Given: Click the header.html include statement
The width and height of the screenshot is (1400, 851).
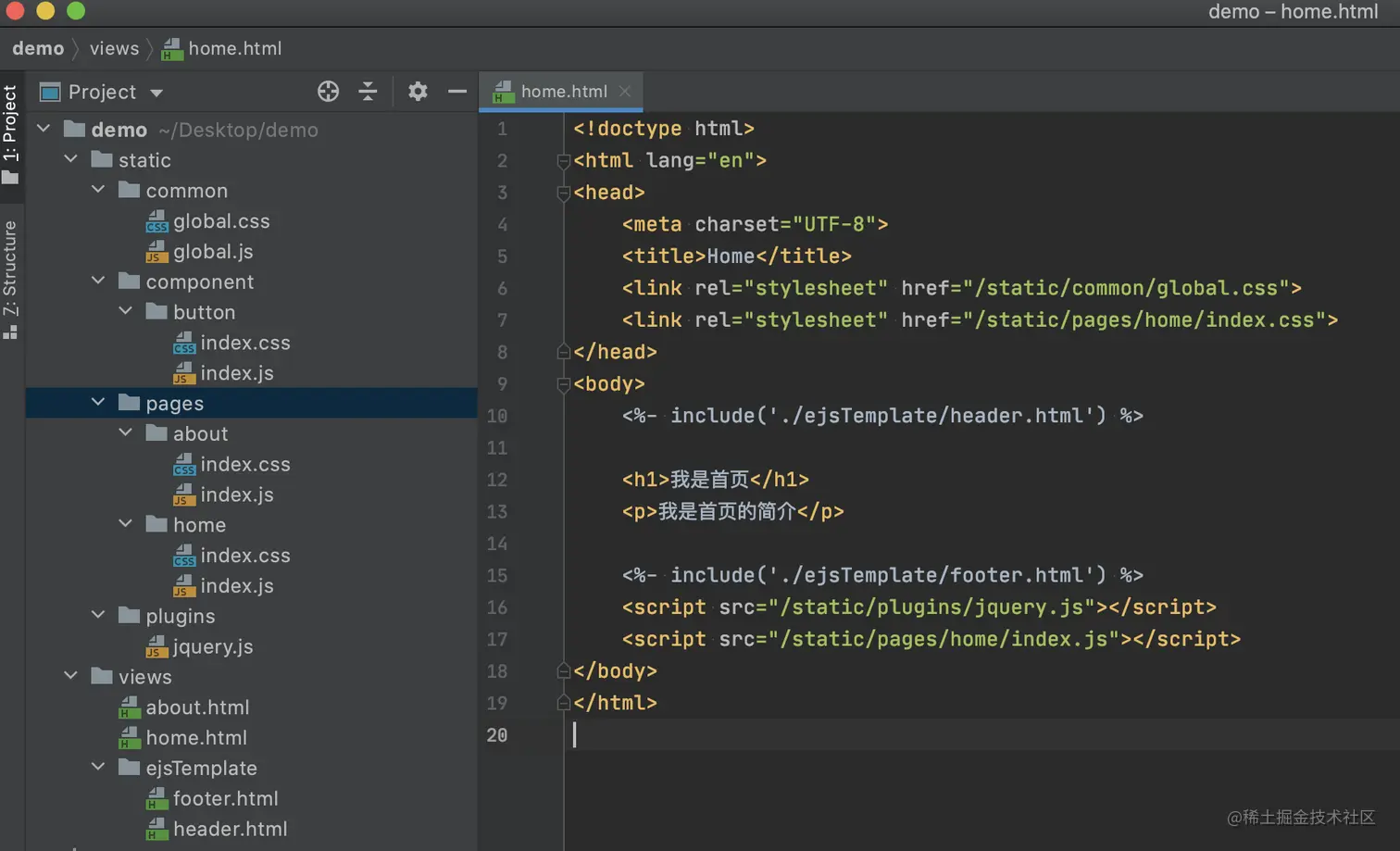Looking at the screenshot, I should coord(882,416).
